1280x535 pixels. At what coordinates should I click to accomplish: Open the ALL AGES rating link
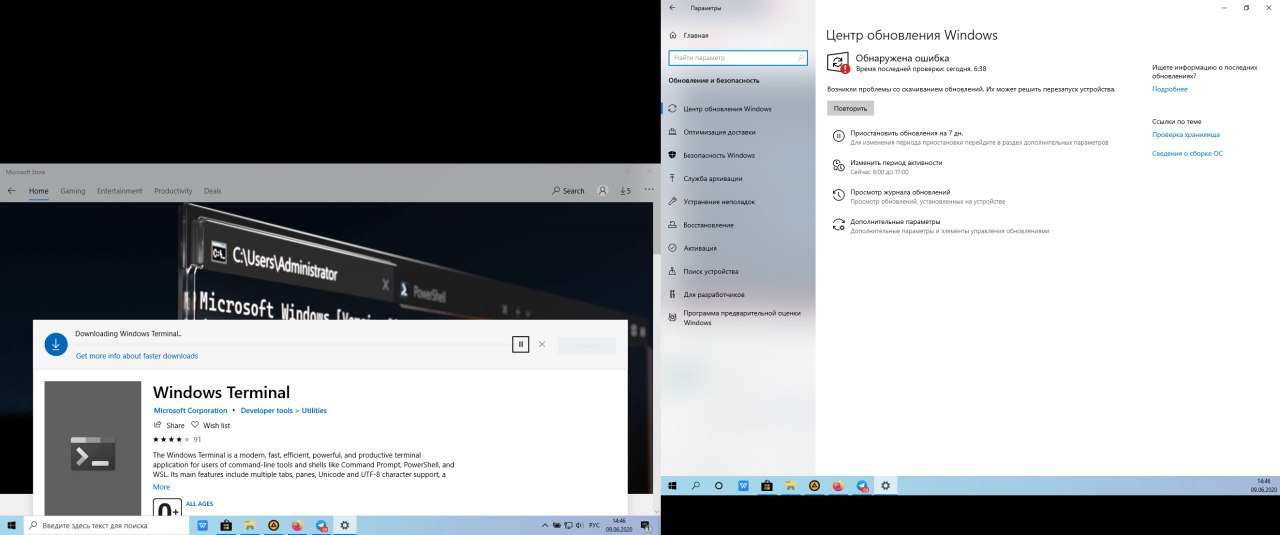pos(200,504)
